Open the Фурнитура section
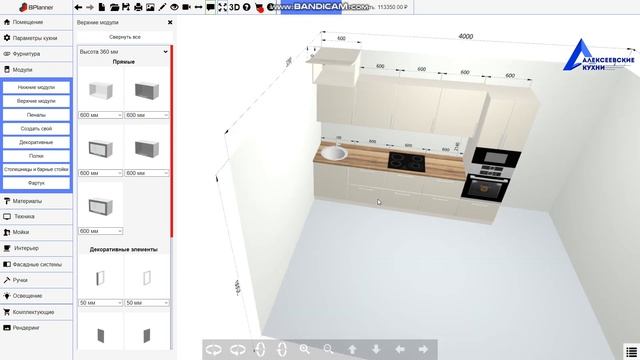This screenshot has width=640, height=360. click(x=36, y=54)
